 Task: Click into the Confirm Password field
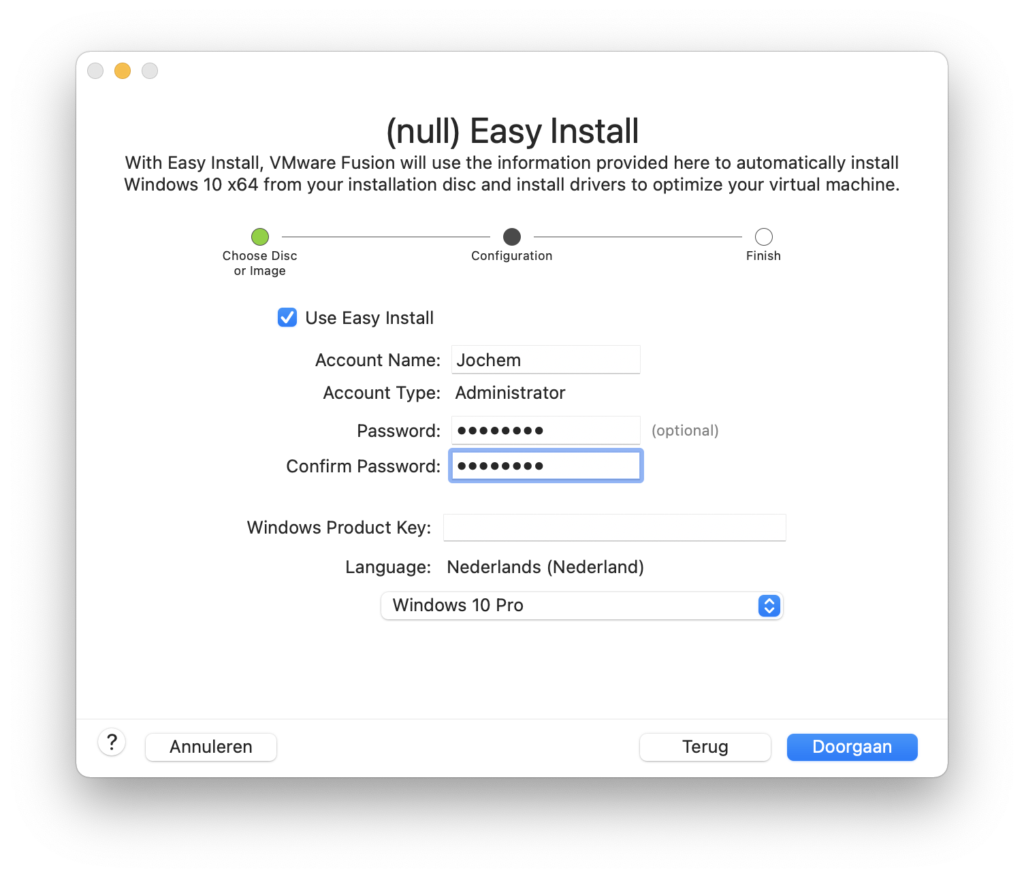(545, 466)
